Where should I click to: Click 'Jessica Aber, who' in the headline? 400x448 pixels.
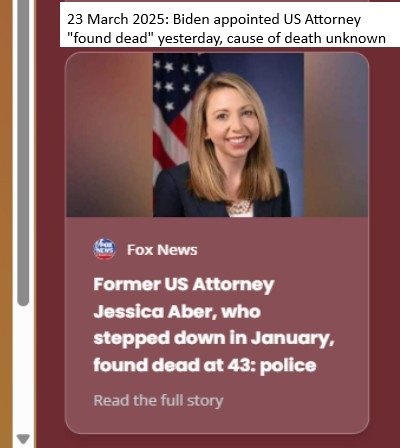tap(177, 312)
